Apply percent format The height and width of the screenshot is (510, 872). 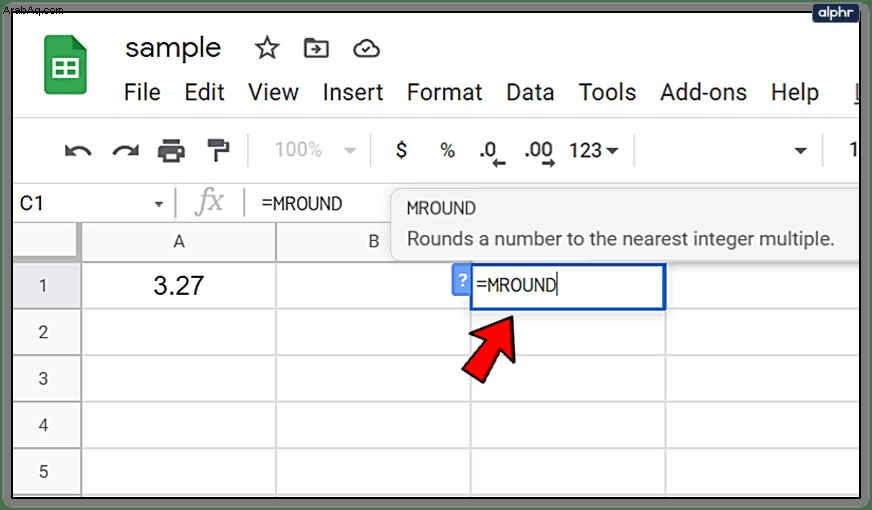click(447, 150)
